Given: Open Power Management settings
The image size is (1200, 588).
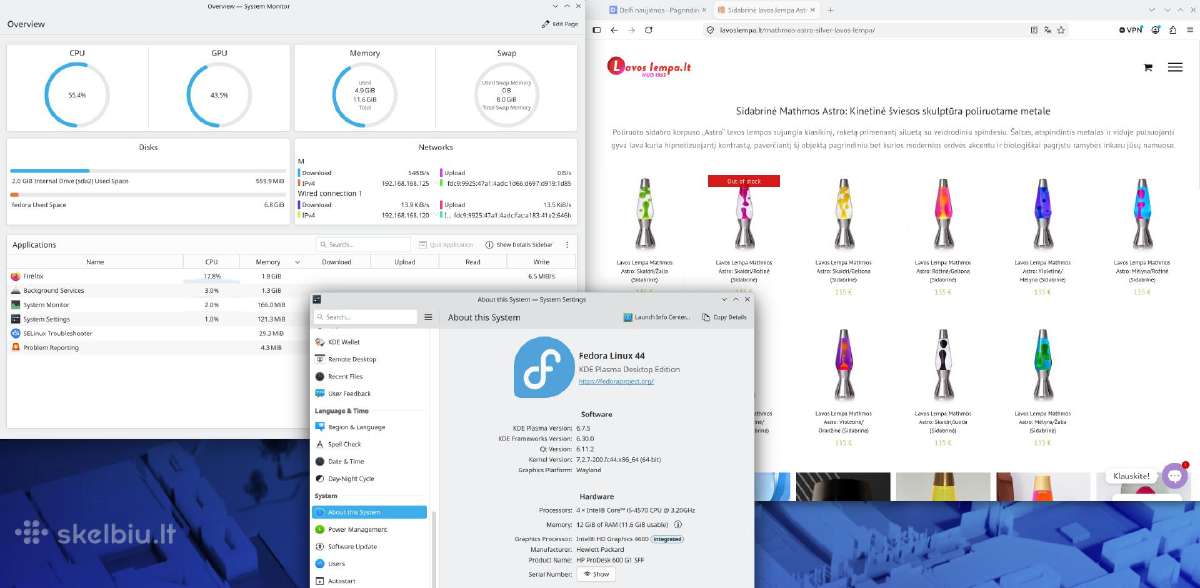Looking at the screenshot, I should (x=371, y=529).
